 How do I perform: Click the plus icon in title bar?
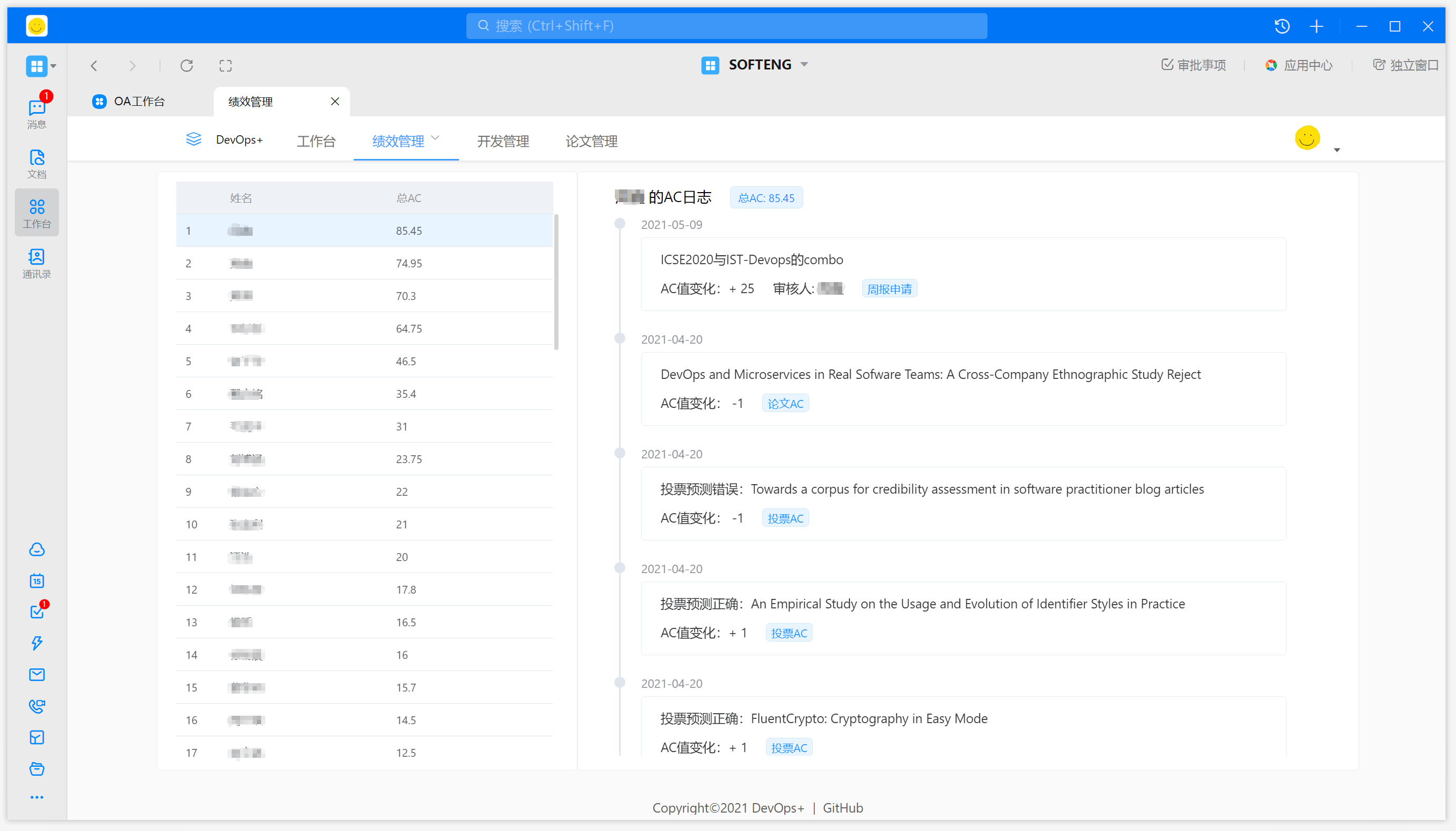[x=1316, y=26]
